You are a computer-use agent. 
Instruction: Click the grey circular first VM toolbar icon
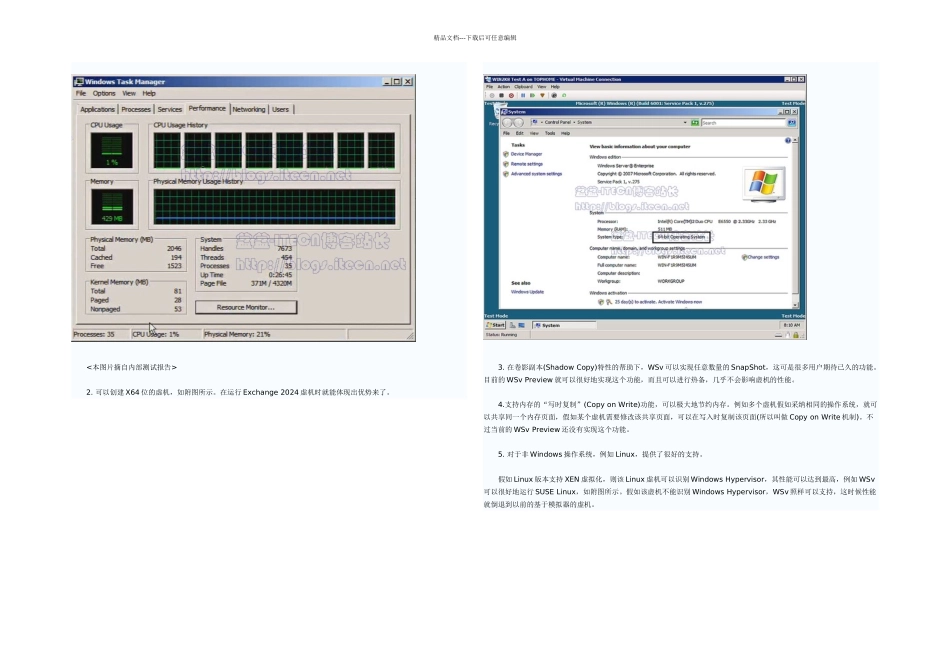click(492, 95)
